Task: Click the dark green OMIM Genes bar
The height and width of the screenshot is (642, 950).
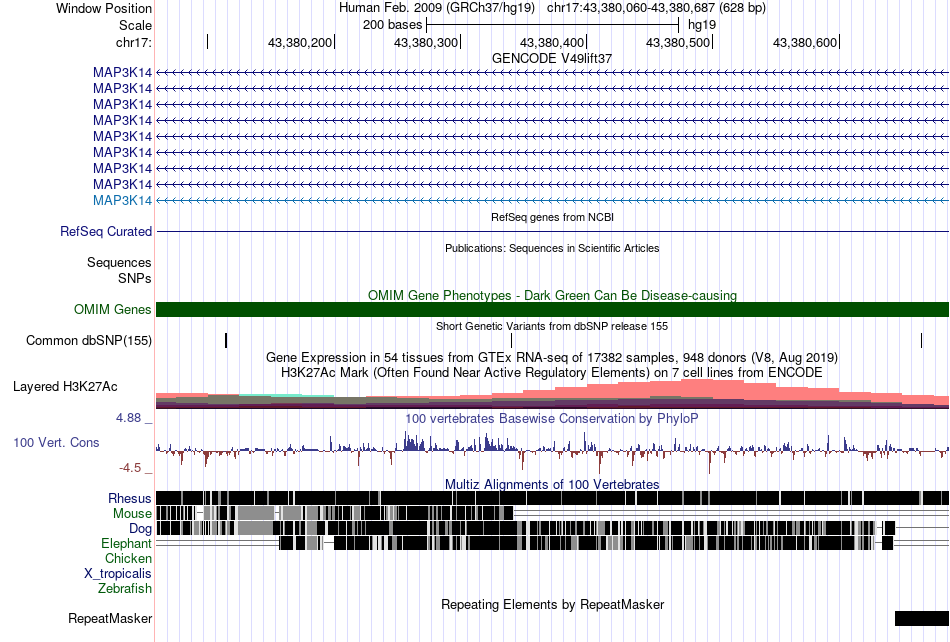Action: (x=553, y=309)
